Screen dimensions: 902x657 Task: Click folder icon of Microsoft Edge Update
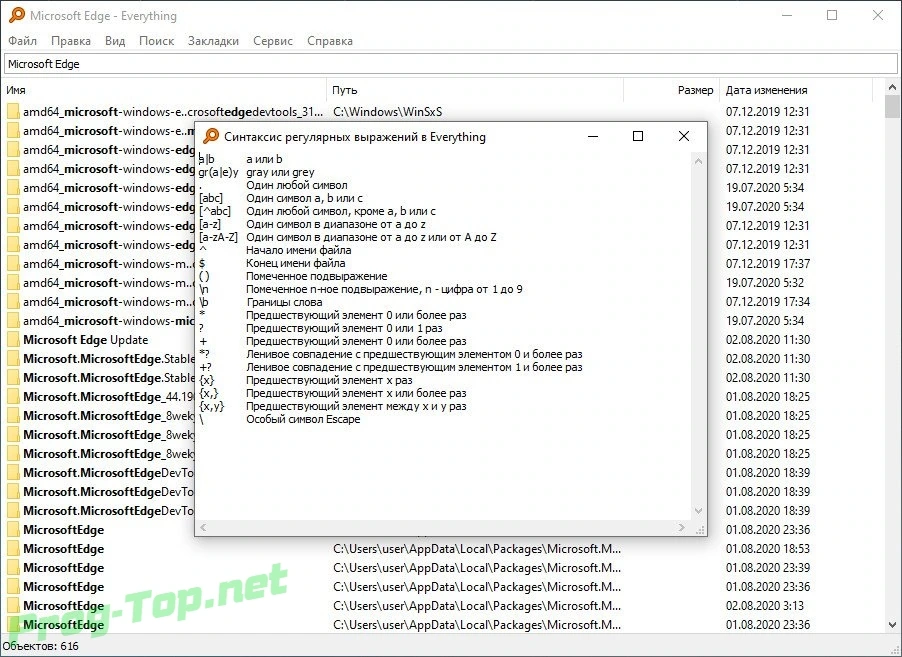click(13, 339)
